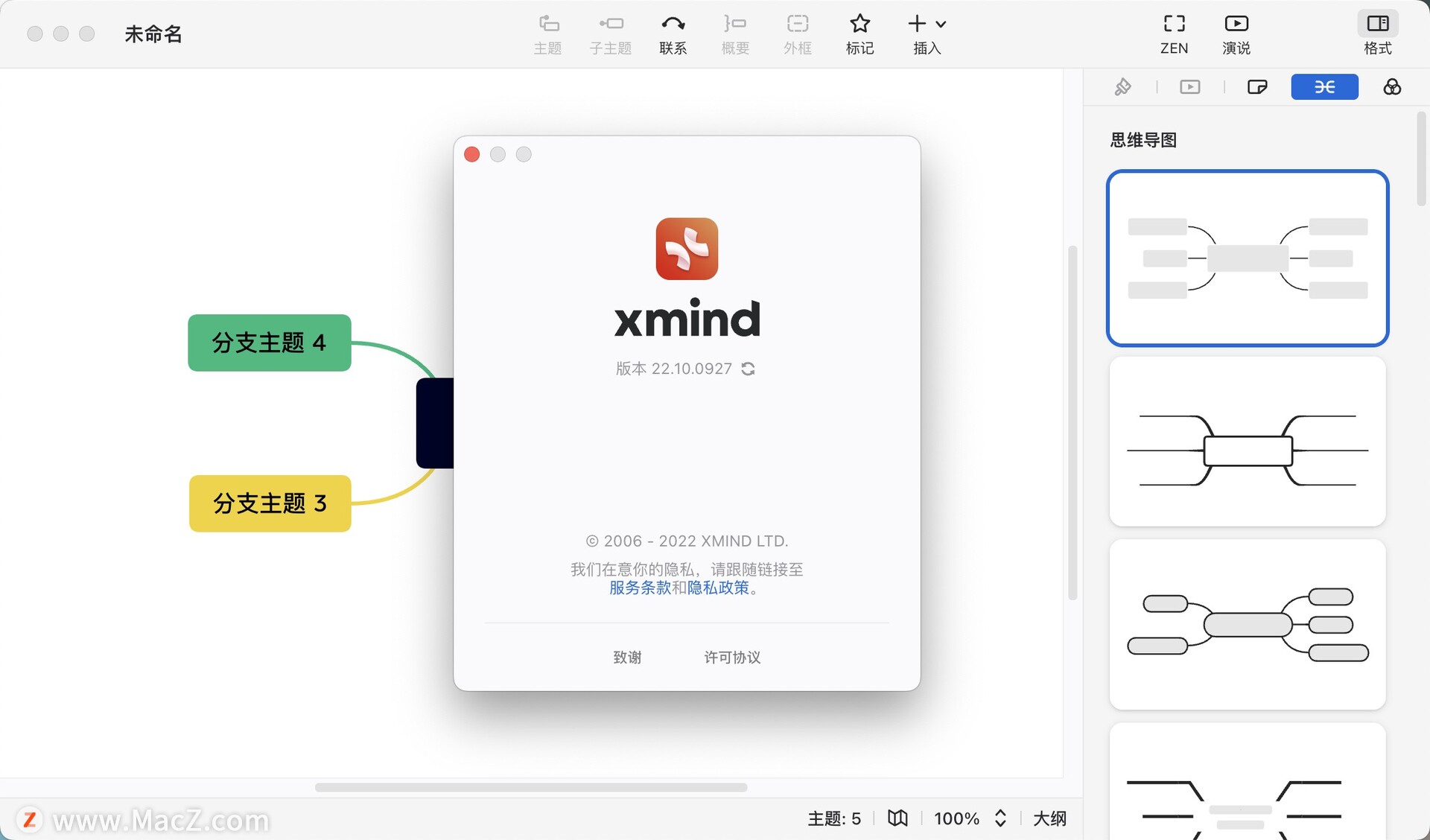The width and height of the screenshot is (1430, 840).
Task: Open the sticker tab in the format panel
Action: tap(1257, 87)
